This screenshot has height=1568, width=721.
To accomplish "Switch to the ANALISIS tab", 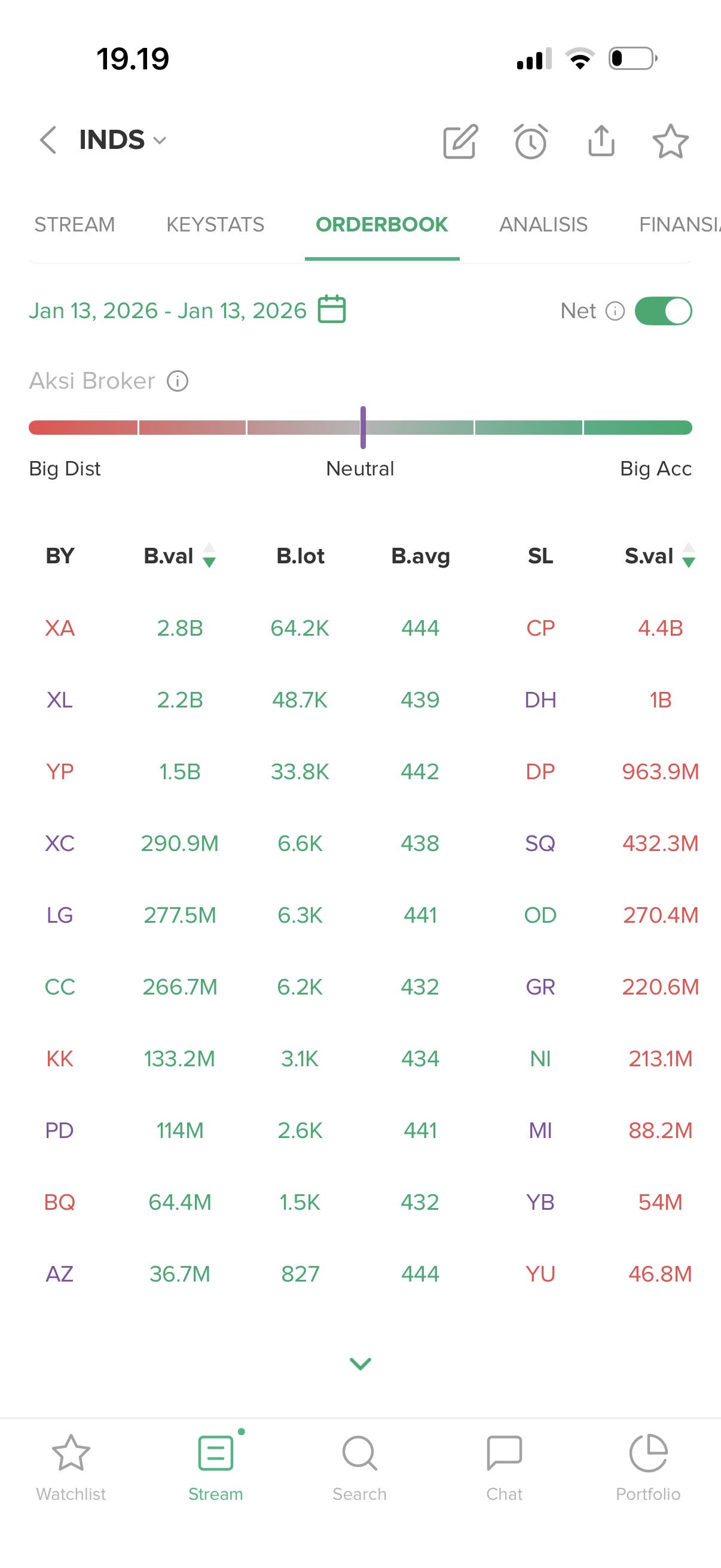I will [x=543, y=225].
